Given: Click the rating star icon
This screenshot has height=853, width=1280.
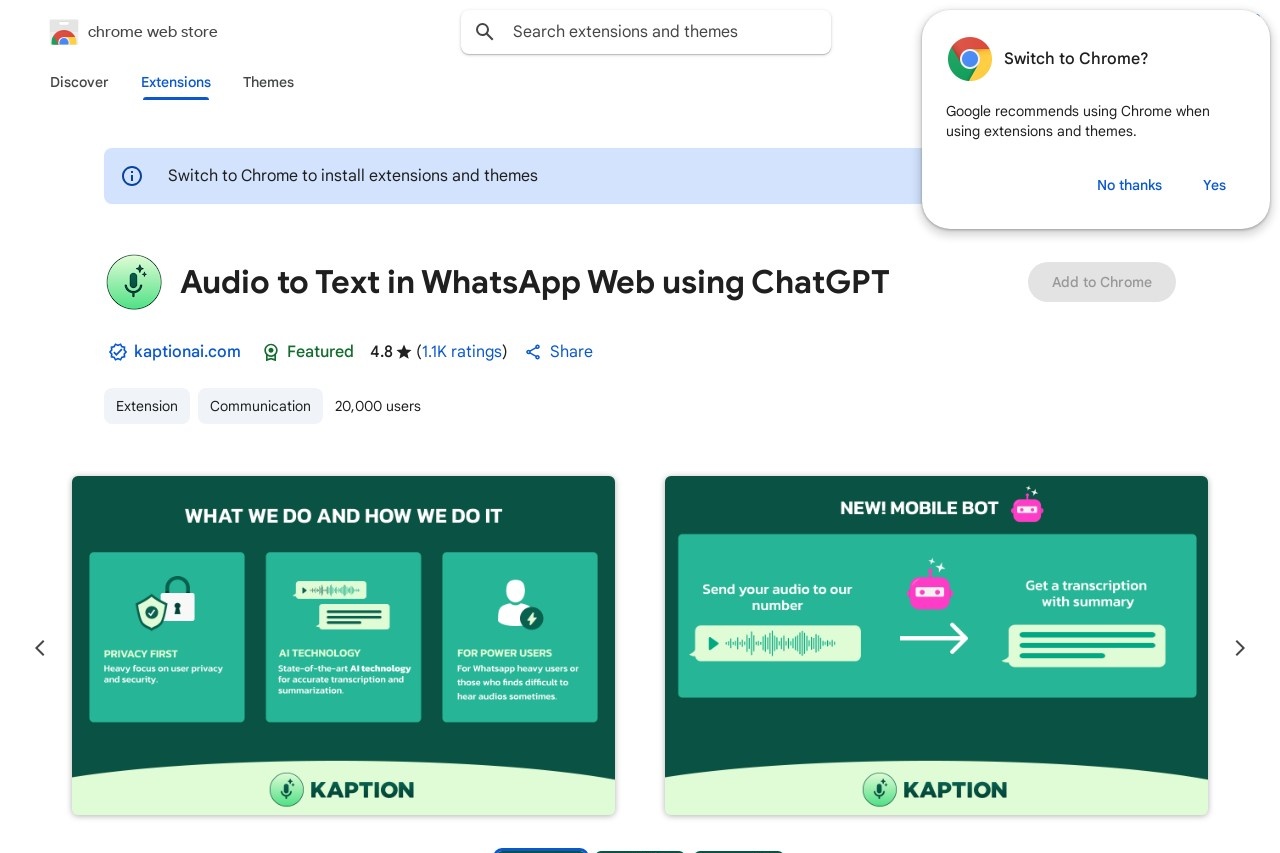Looking at the screenshot, I should pos(404,352).
